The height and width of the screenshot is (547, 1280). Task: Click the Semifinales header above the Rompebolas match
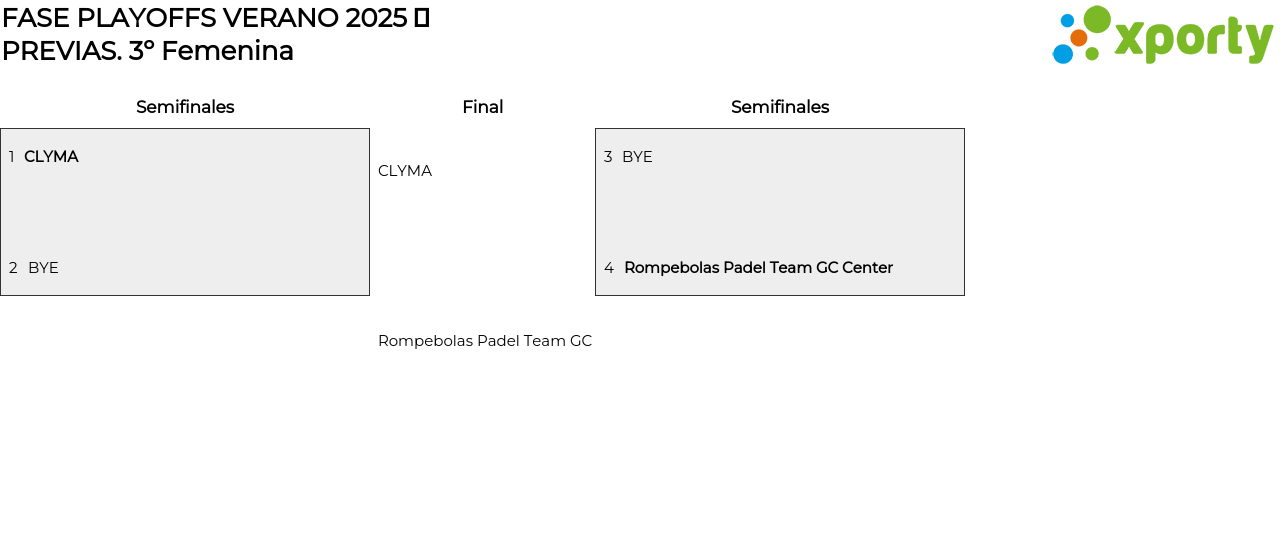(x=780, y=107)
